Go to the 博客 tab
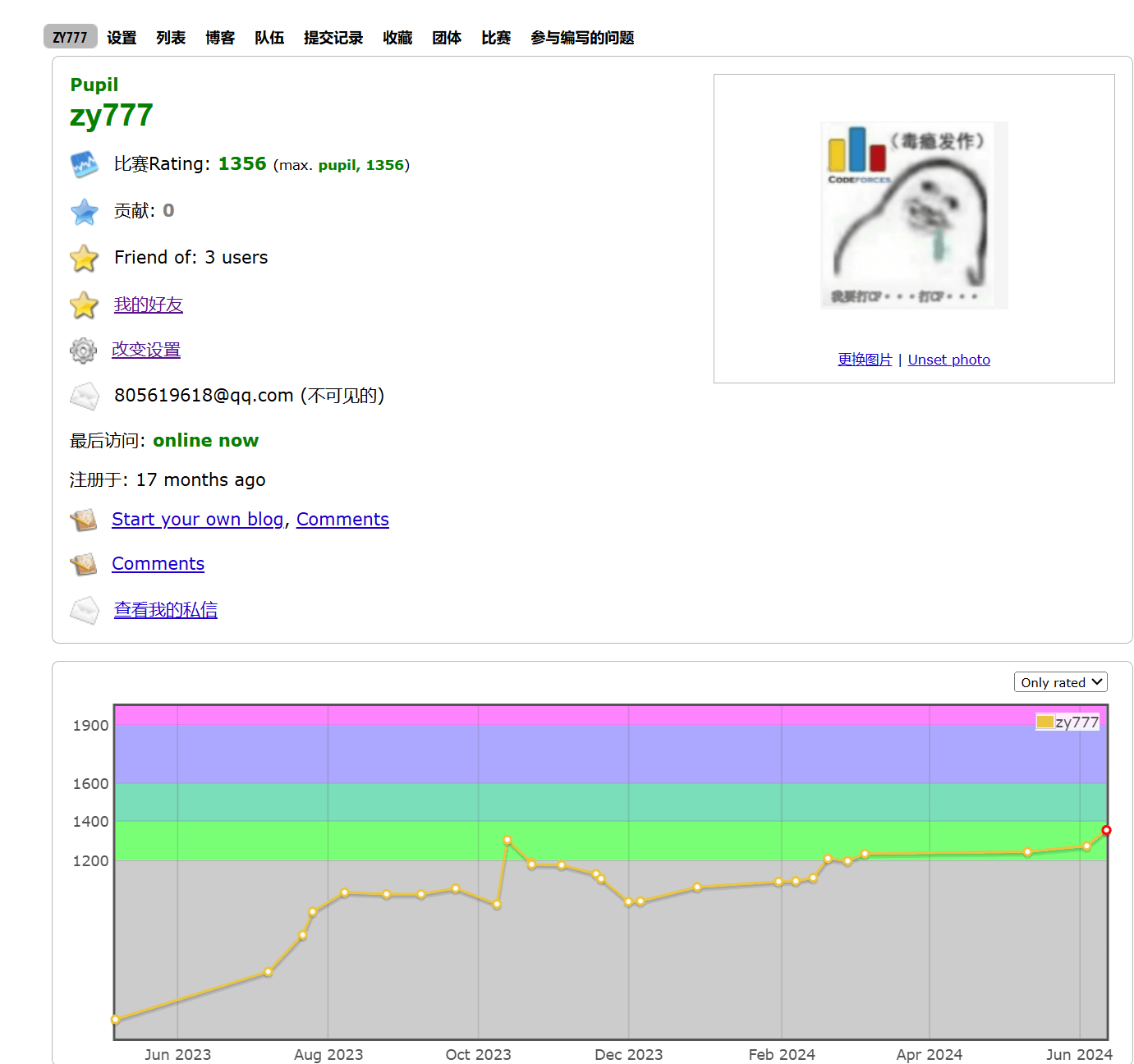The image size is (1134, 1064). [220, 38]
